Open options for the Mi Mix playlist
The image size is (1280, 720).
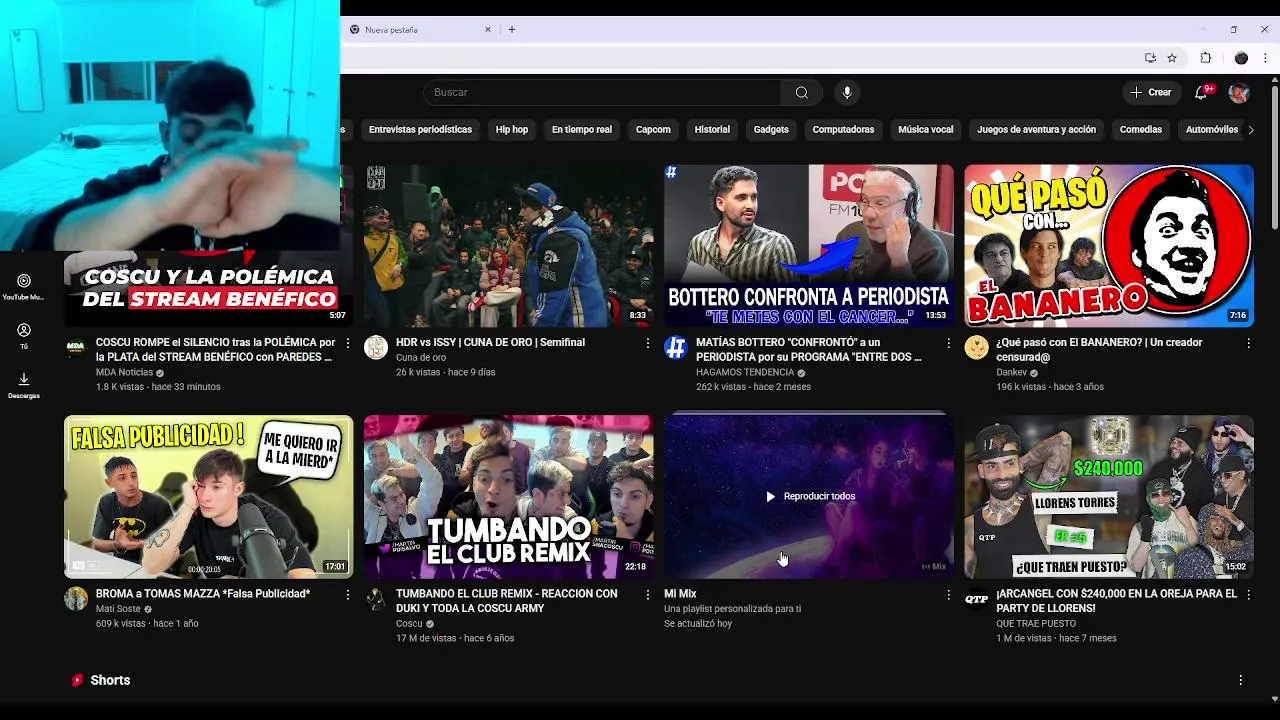point(948,595)
